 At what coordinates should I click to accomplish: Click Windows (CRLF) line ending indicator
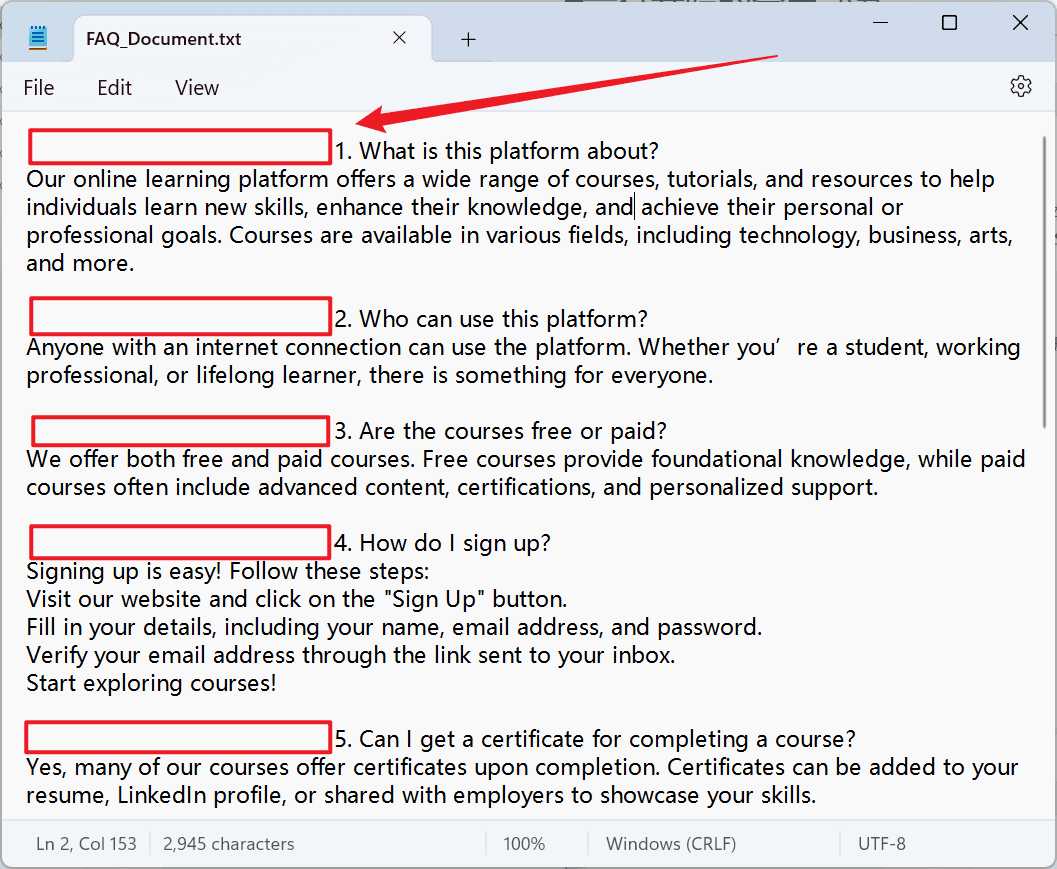[x=671, y=844]
